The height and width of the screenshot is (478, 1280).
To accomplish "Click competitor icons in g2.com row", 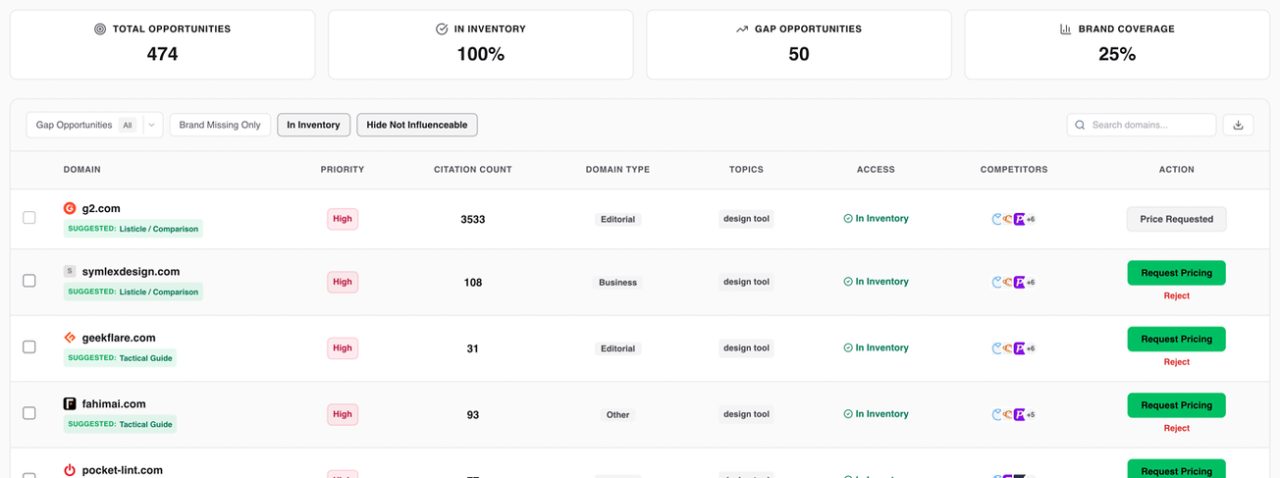I will tap(1013, 219).
